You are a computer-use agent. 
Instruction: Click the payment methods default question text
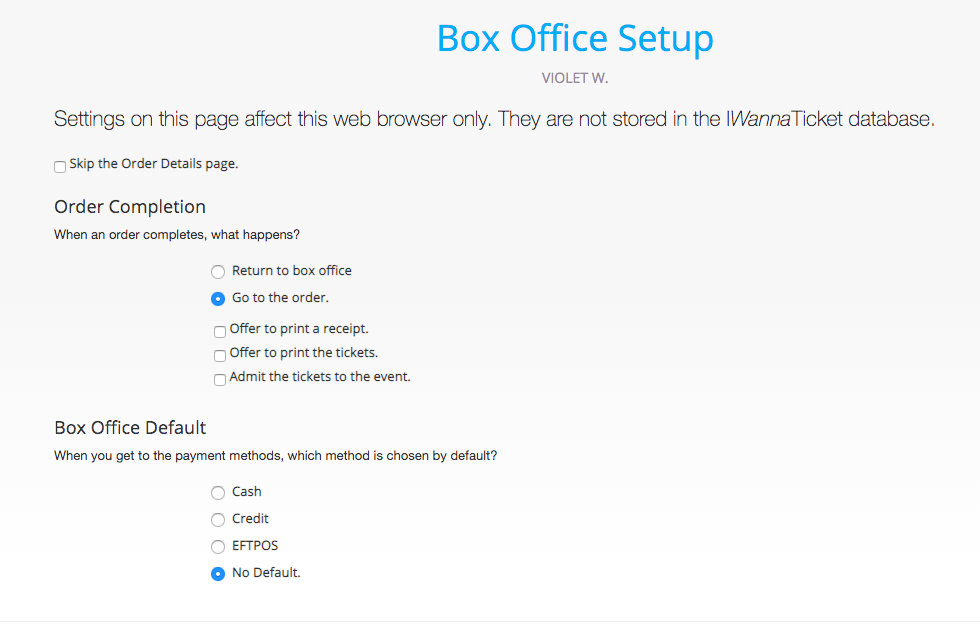pos(276,456)
